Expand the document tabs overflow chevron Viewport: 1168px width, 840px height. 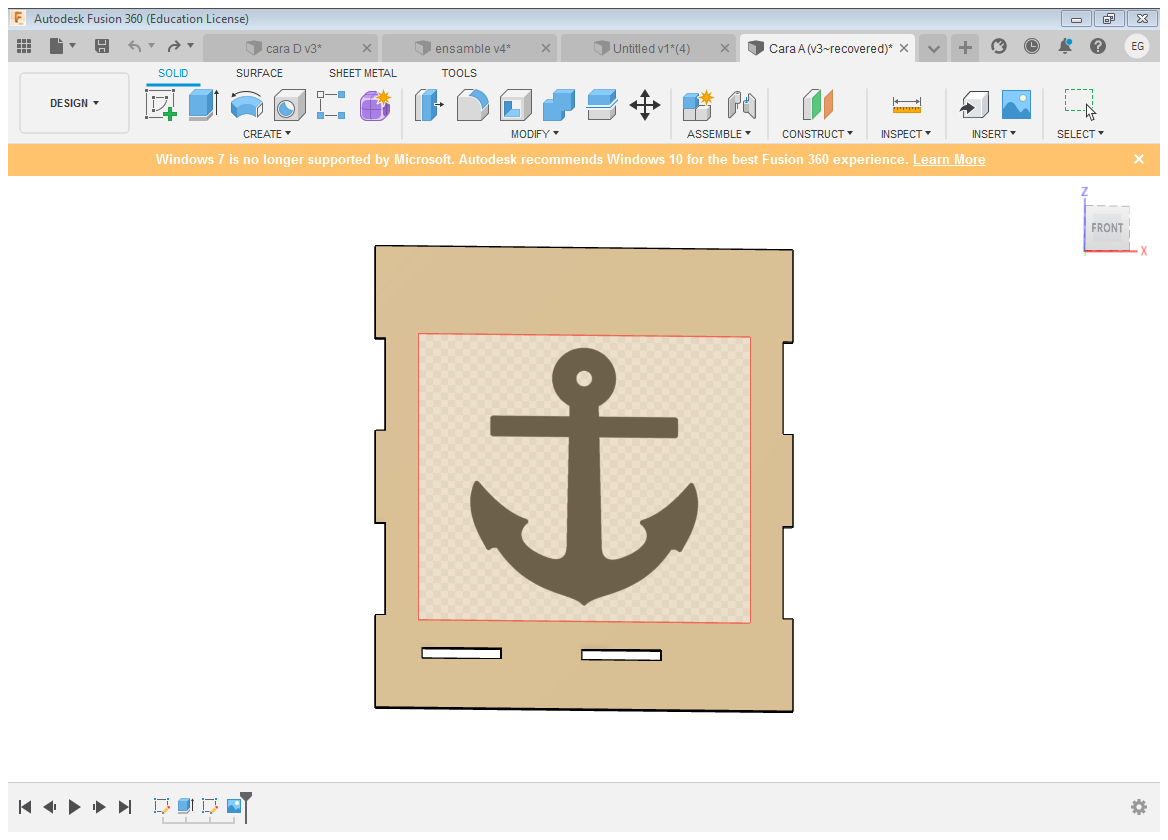933,49
